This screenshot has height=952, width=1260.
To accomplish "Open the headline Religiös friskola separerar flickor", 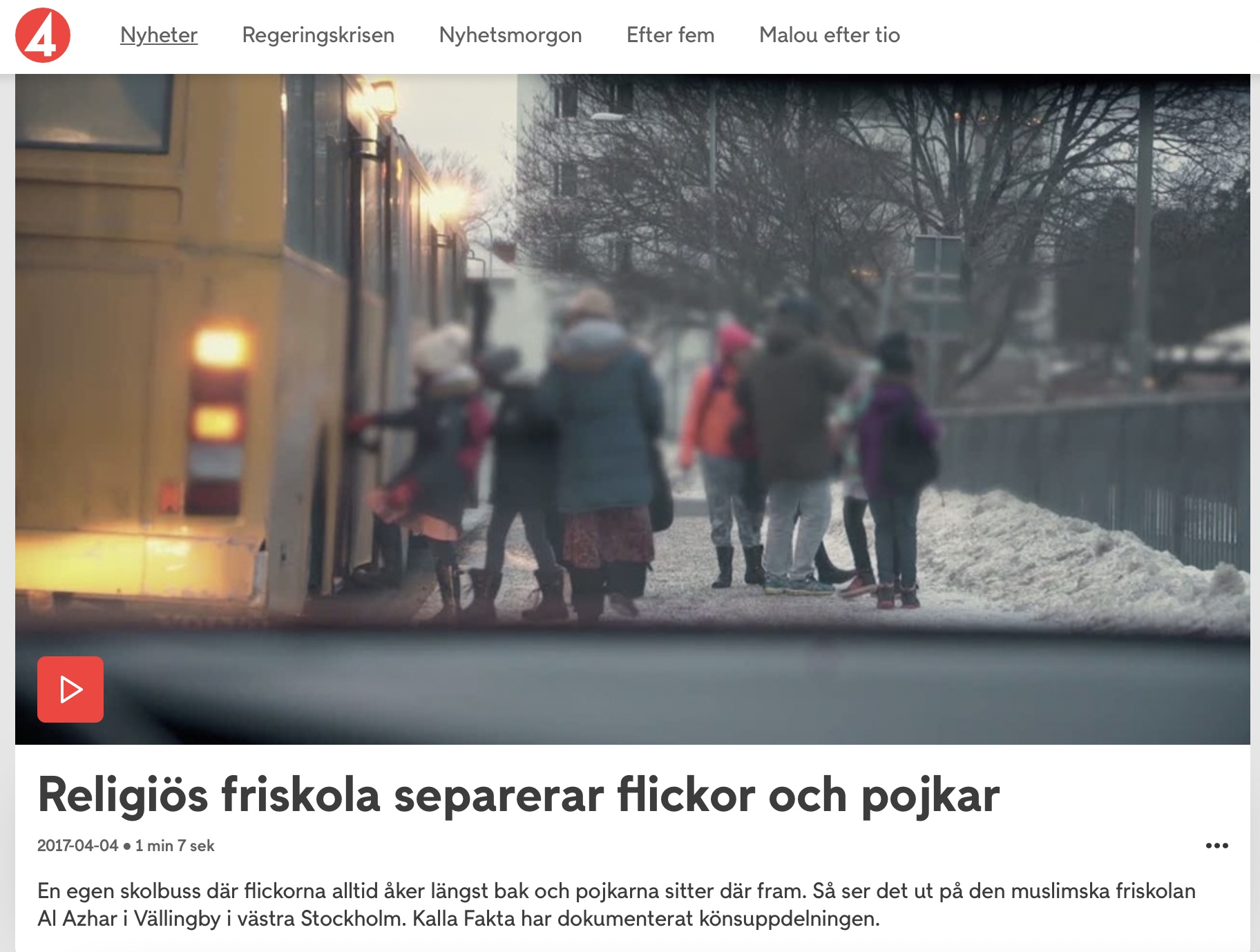I will [x=519, y=794].
